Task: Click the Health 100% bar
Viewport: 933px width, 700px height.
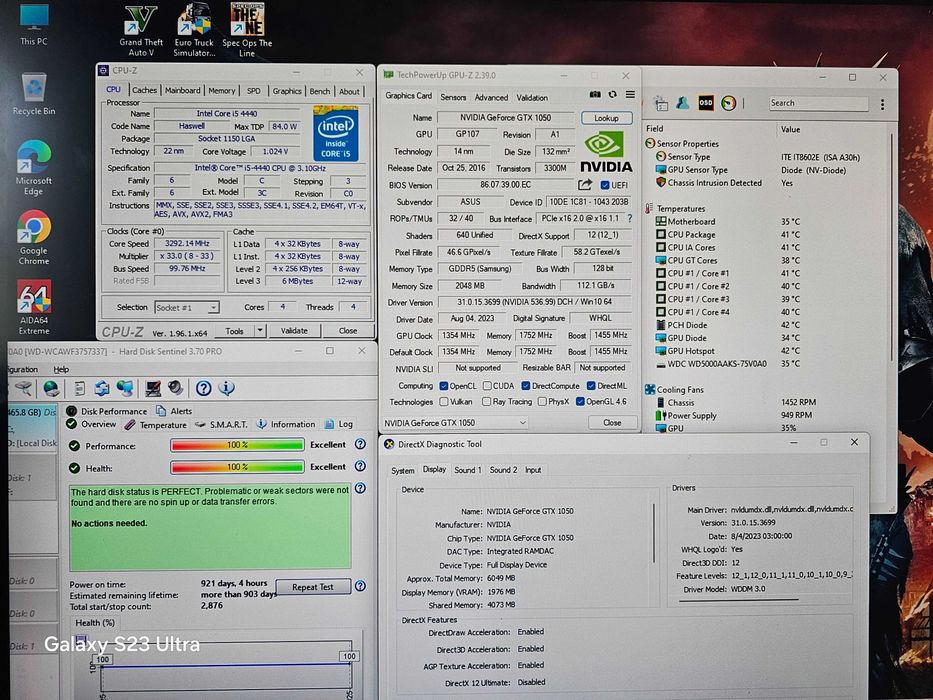Action: pos(237,467)
